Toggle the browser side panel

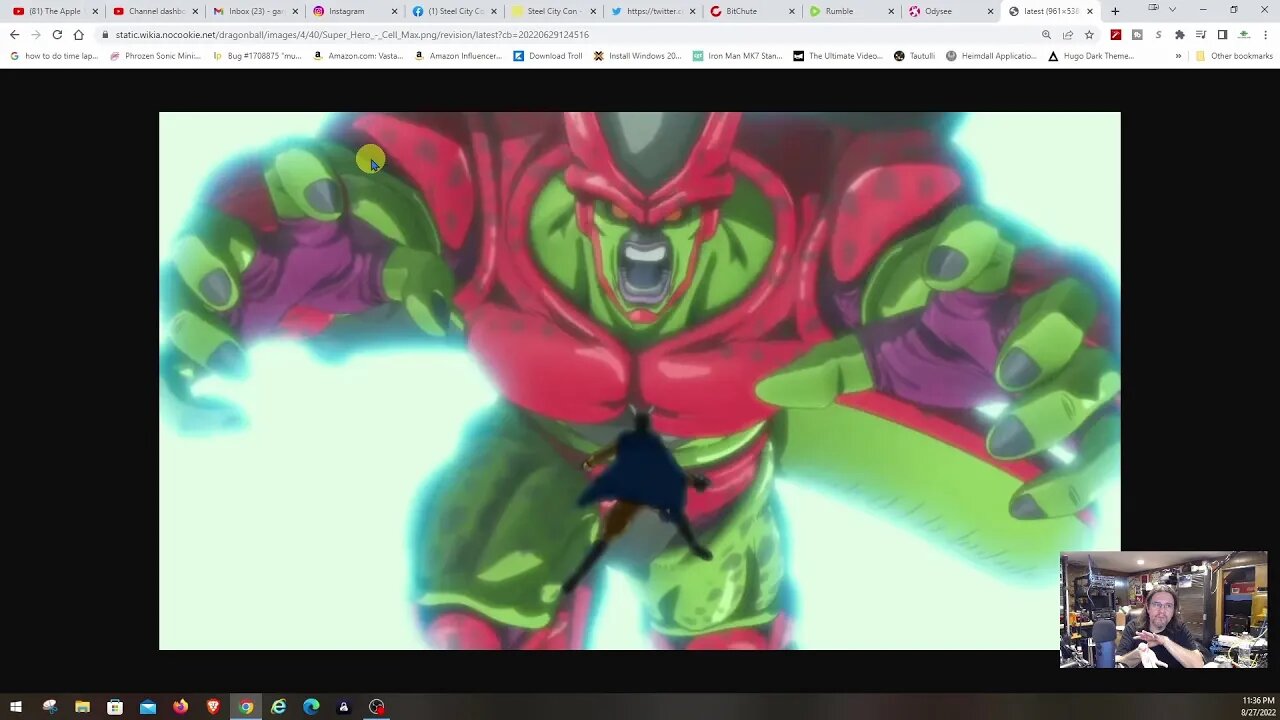(1222, 34)
